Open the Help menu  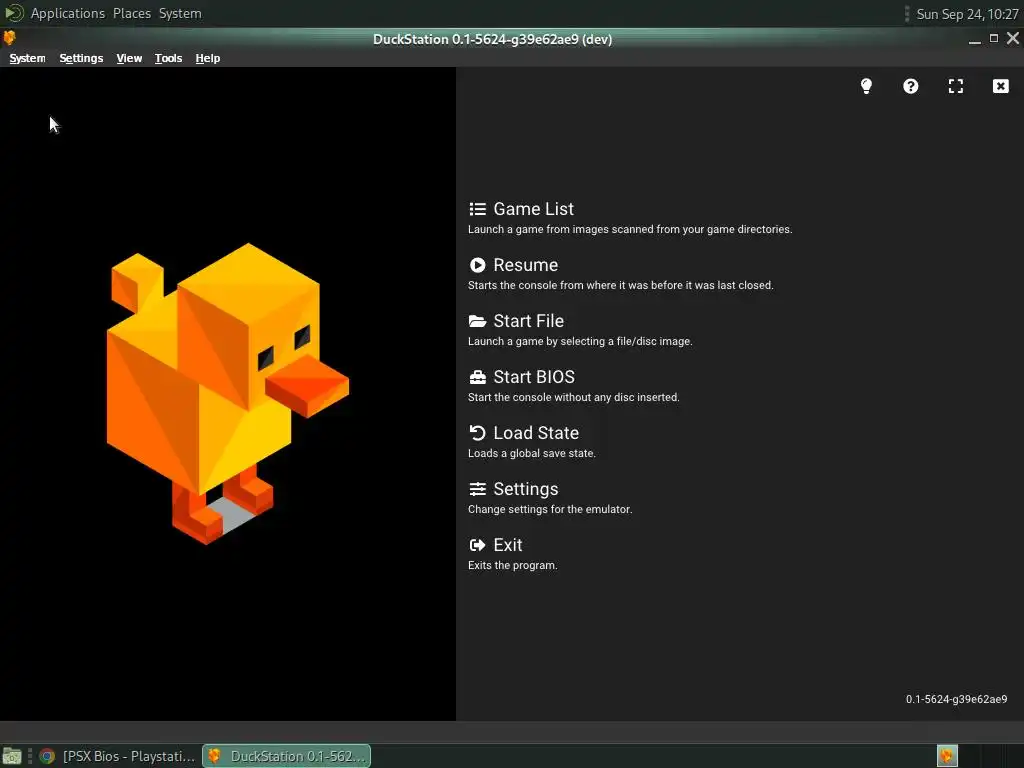pos(208,58)
